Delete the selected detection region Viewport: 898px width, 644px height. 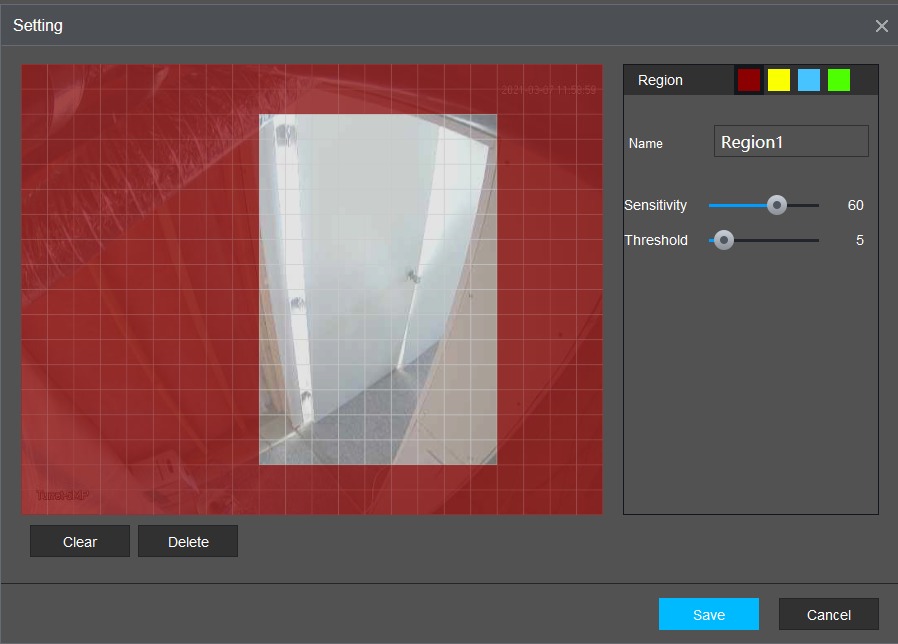[188, 541]
